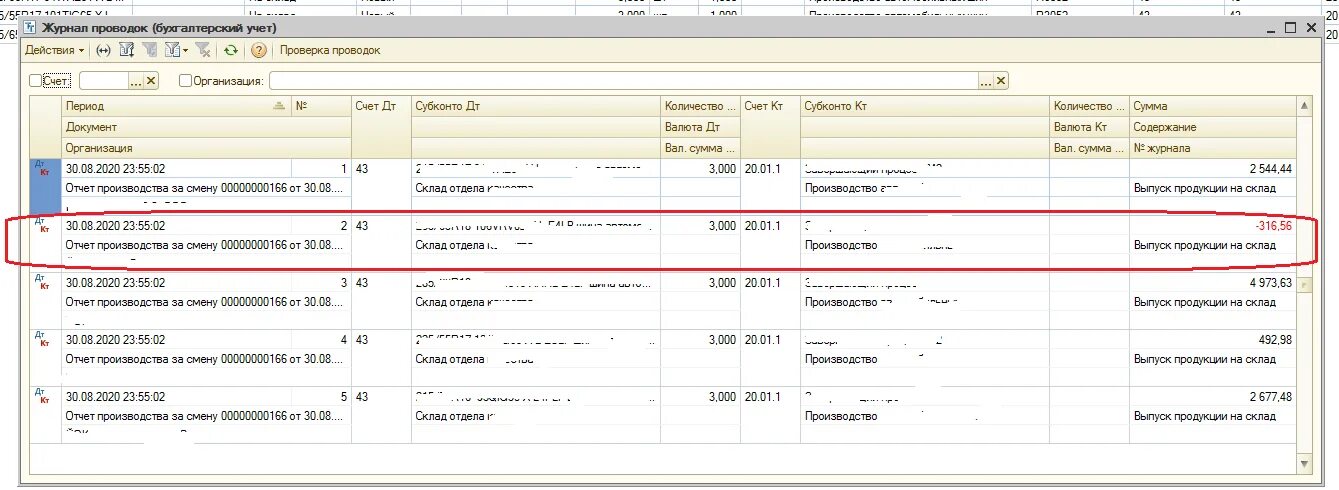Click the Валюта Дт column header

tap(701, 127)
